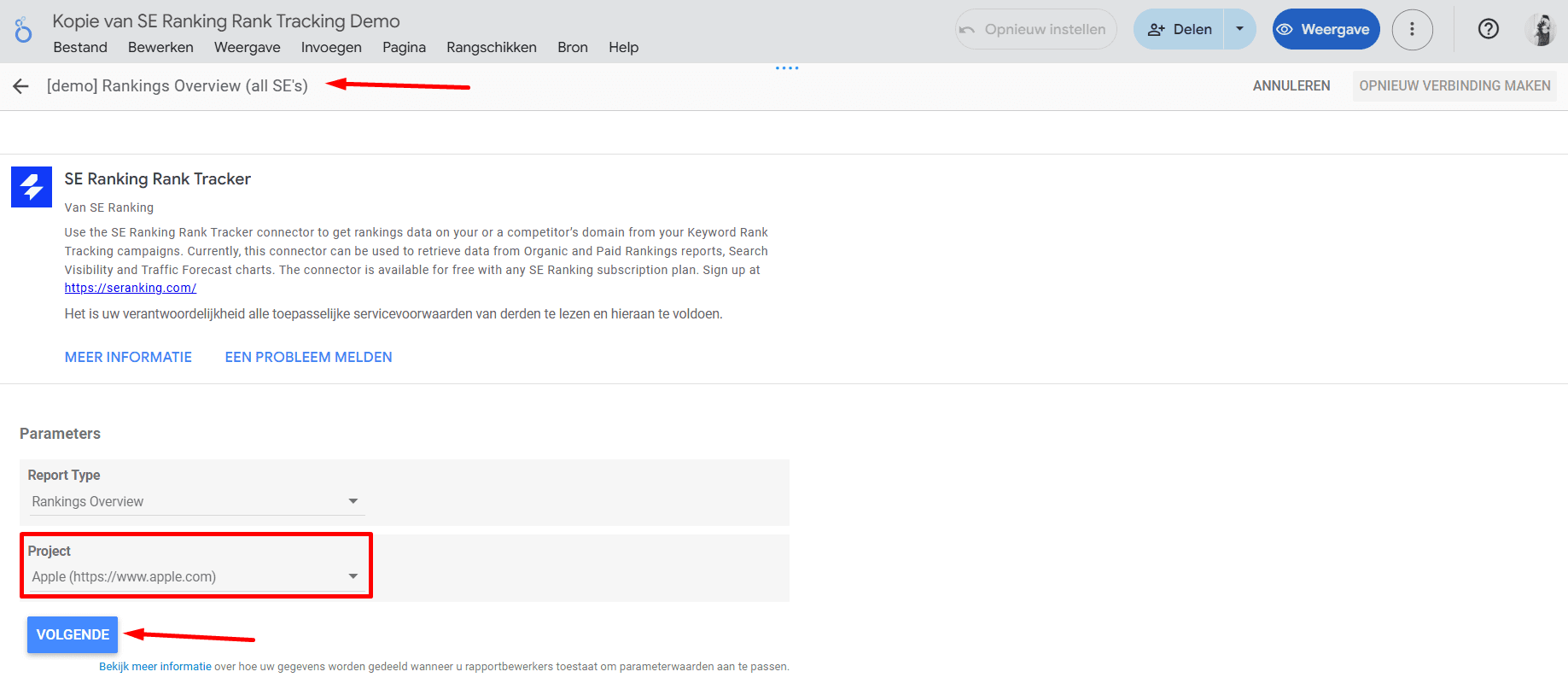1568x695 pixels.
Task: Open the Rangschikken menu
Action: [492, 47]
